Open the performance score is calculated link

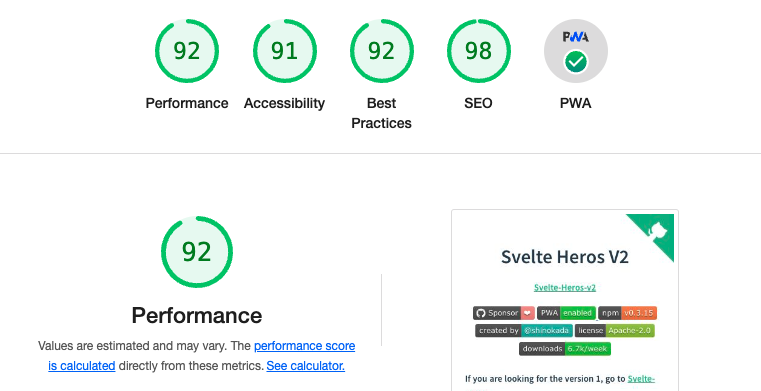tap(201, 356)
